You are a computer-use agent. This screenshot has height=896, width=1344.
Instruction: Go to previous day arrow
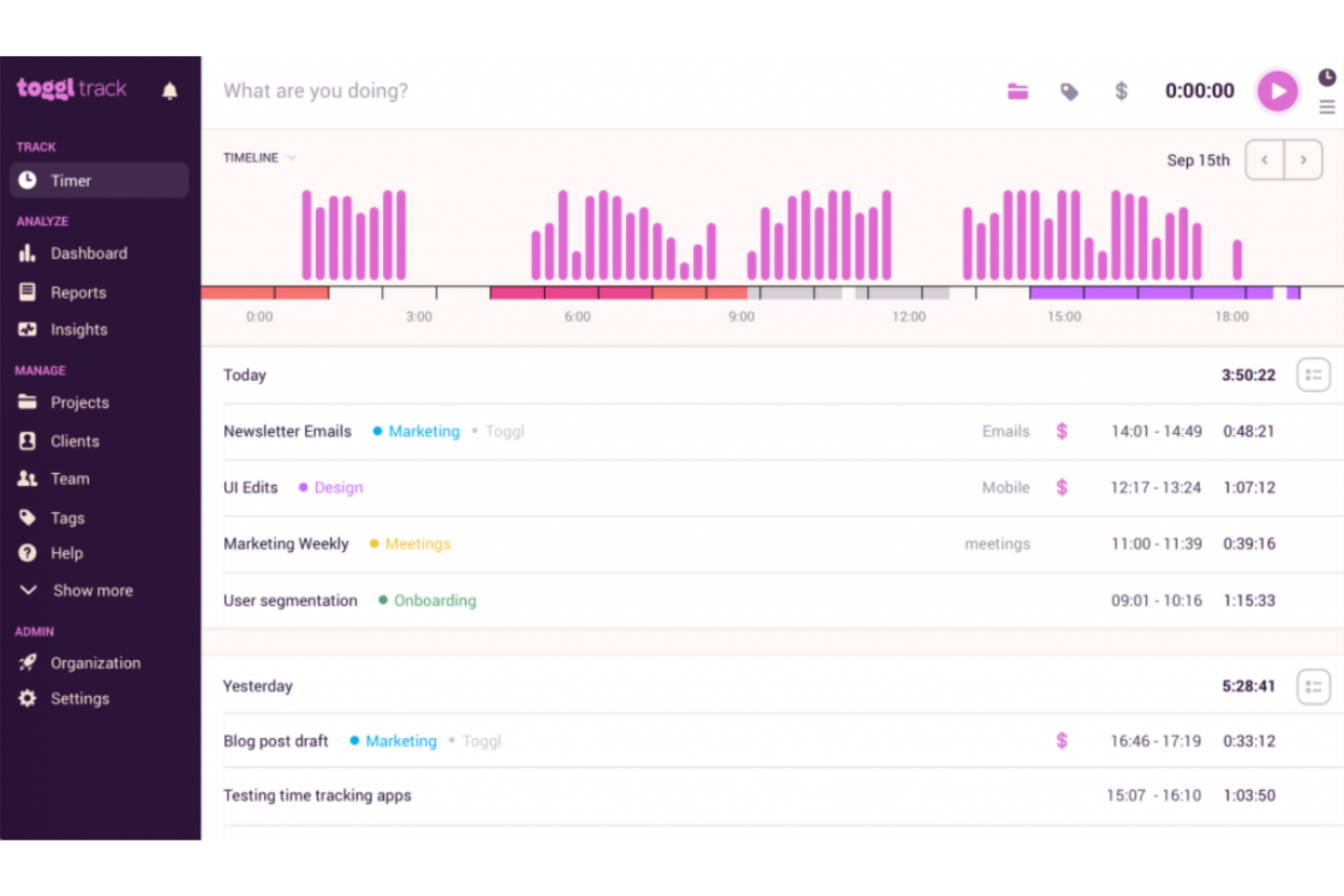1264,160
